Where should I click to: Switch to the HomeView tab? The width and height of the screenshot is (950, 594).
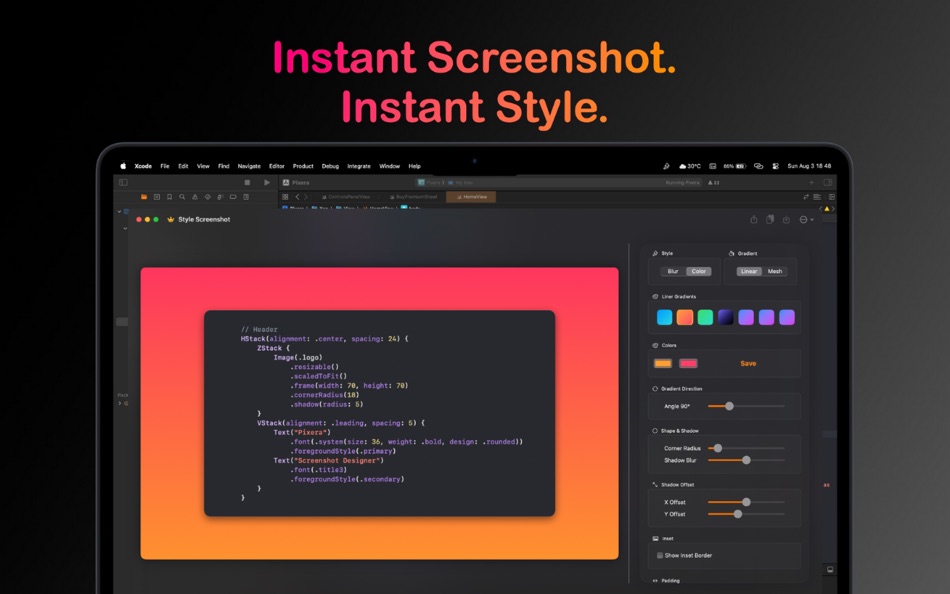472,197
